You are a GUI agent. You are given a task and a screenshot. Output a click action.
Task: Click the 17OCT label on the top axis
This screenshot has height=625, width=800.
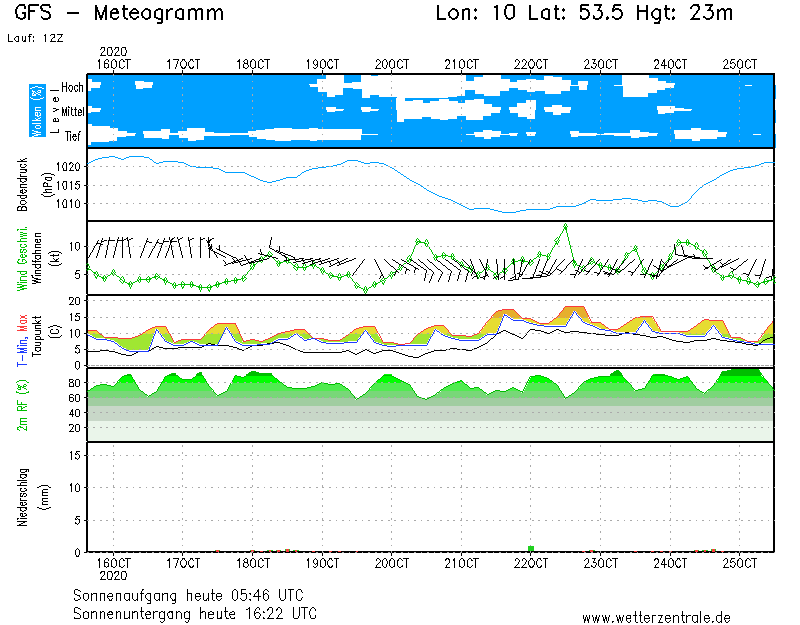click(183, 64)
